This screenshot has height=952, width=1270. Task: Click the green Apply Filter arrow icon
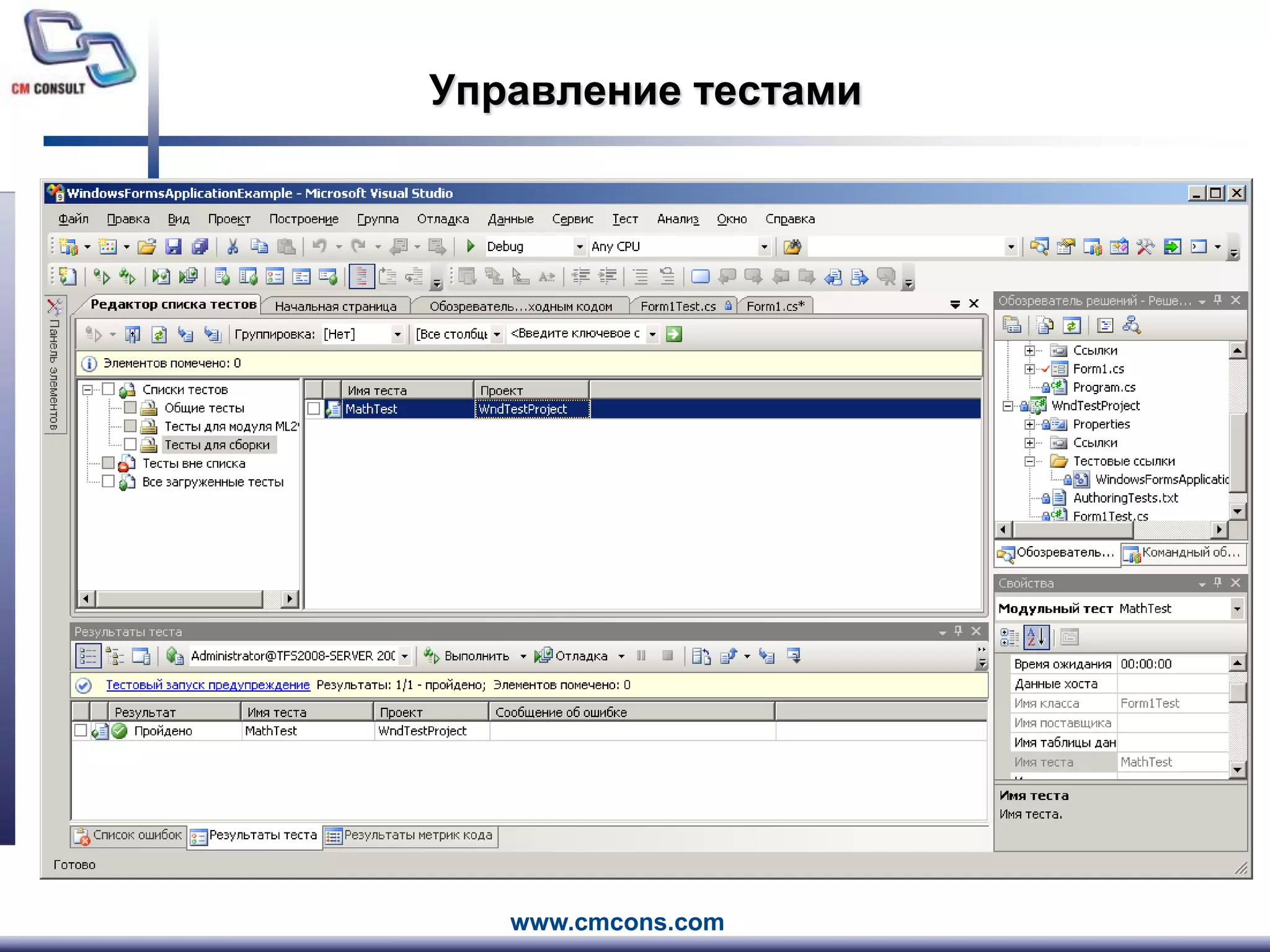673,335
